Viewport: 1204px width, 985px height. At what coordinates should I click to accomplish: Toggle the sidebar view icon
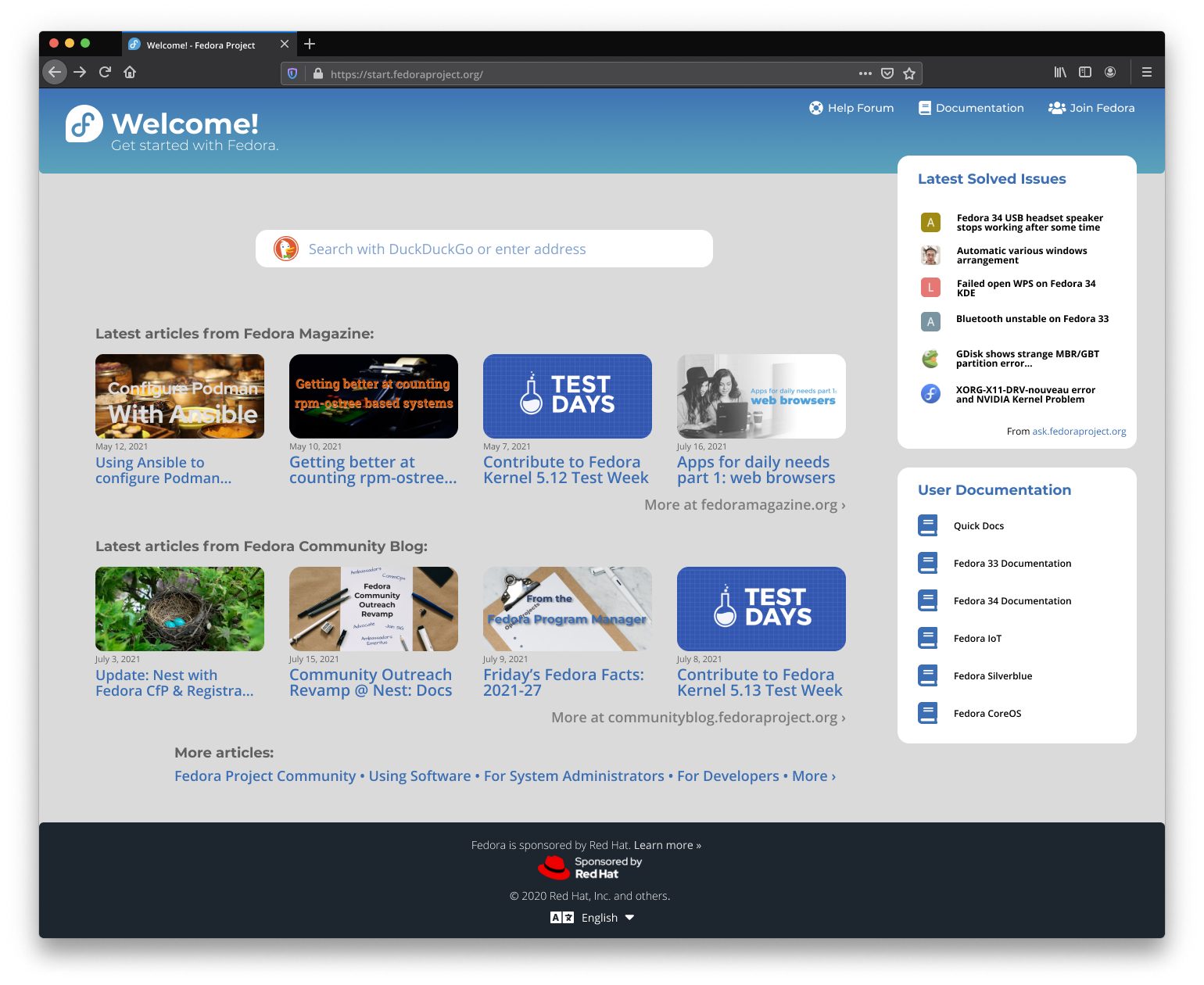pos(1085,73)
